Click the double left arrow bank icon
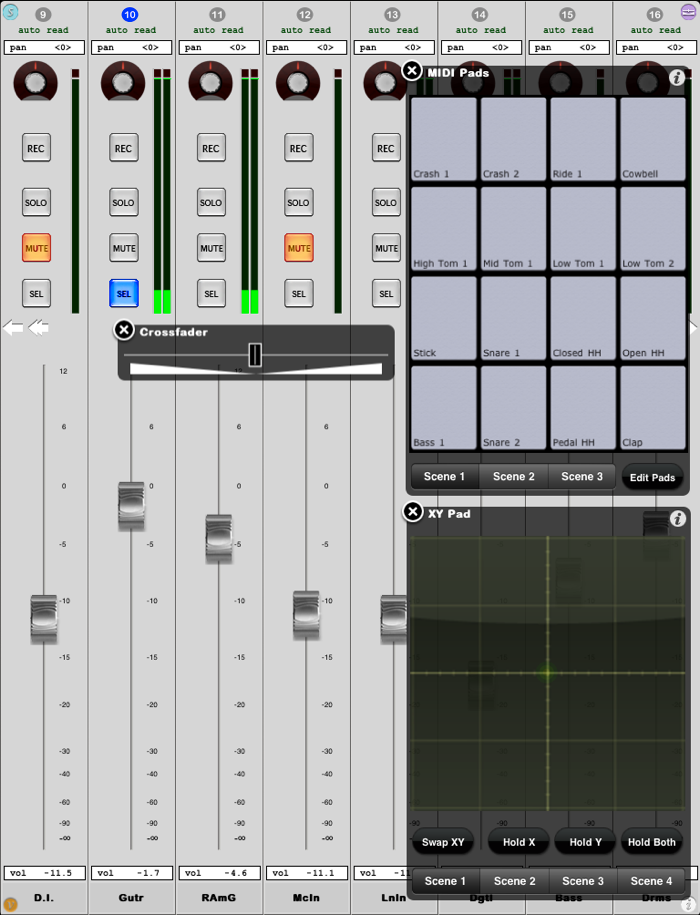 38,328
